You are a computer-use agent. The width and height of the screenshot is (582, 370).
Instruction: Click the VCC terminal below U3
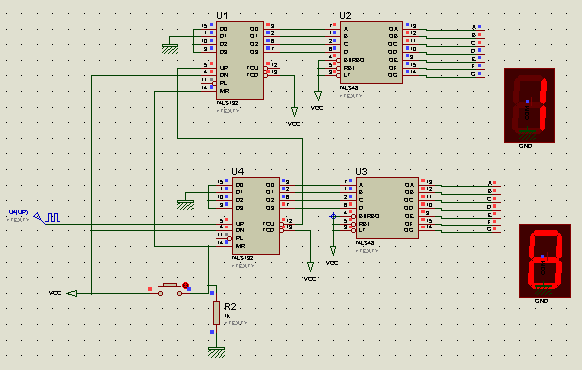333,251
